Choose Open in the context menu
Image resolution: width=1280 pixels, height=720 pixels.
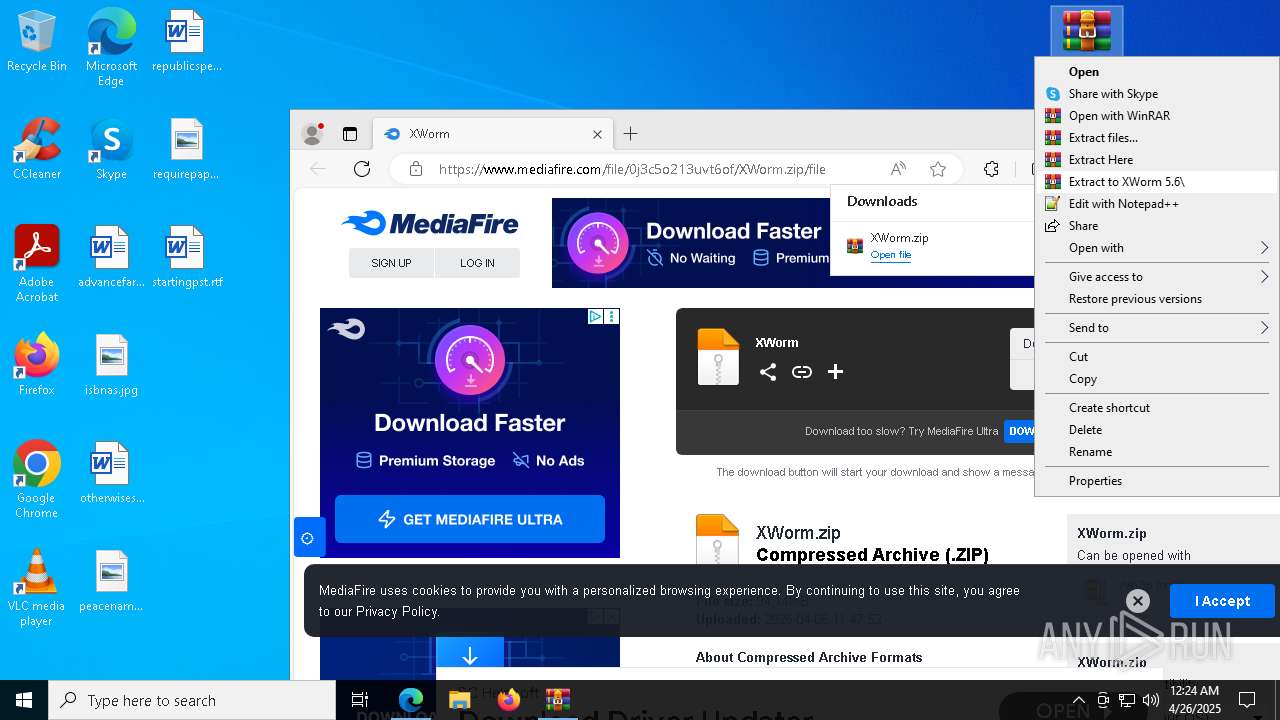[x=1157, y=72]
